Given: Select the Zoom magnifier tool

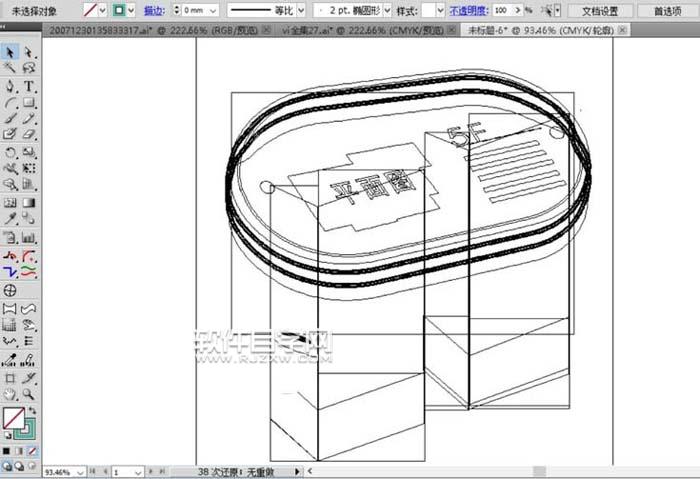Looking at the screenshot, I should (29, 394).
